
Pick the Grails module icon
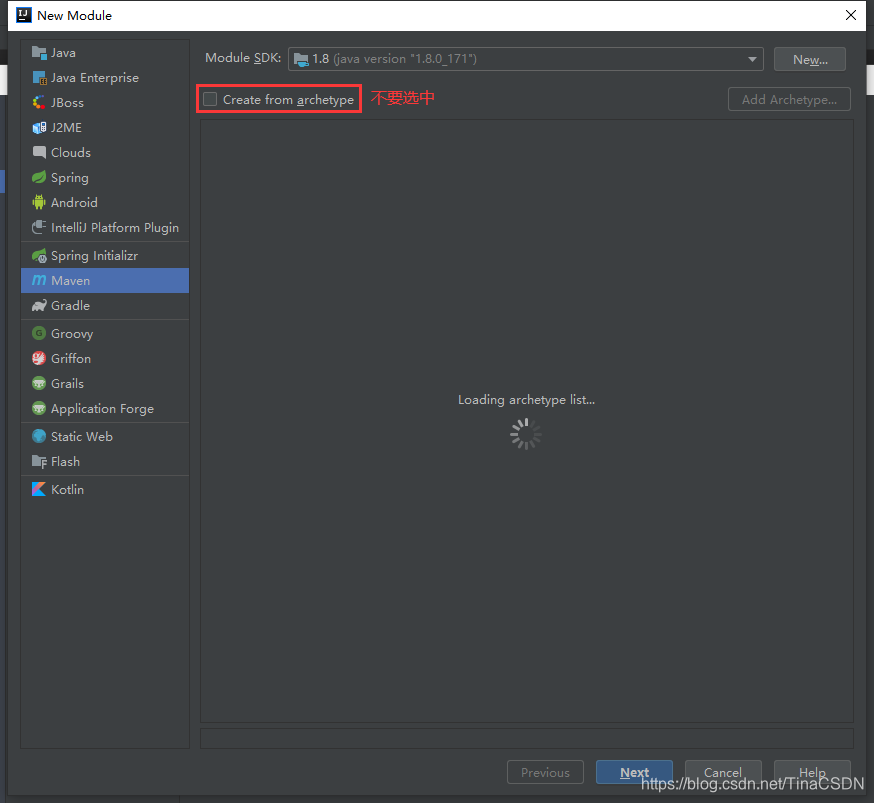[39, 383]
